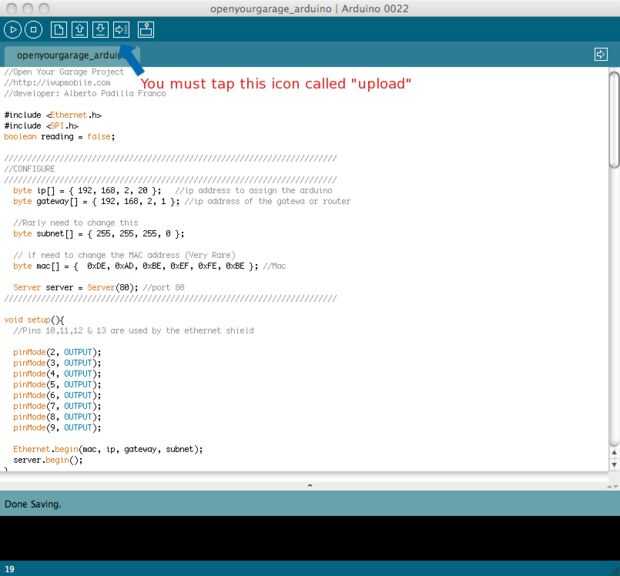Open a sketch with the Open icon

coord(79,30)
